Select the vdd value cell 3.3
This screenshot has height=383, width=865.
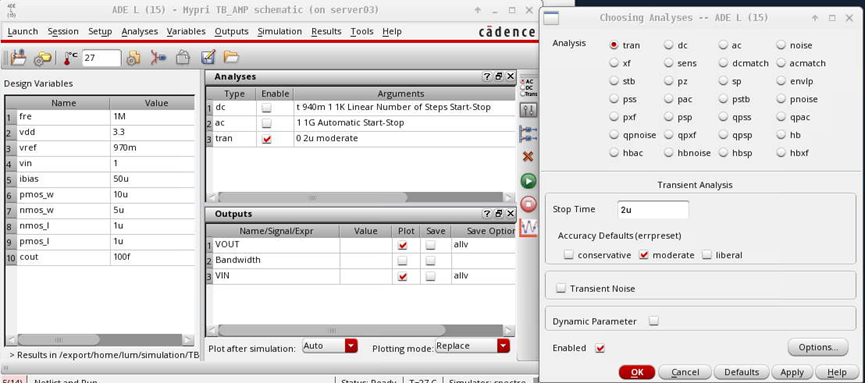click(x=152, y=133)
